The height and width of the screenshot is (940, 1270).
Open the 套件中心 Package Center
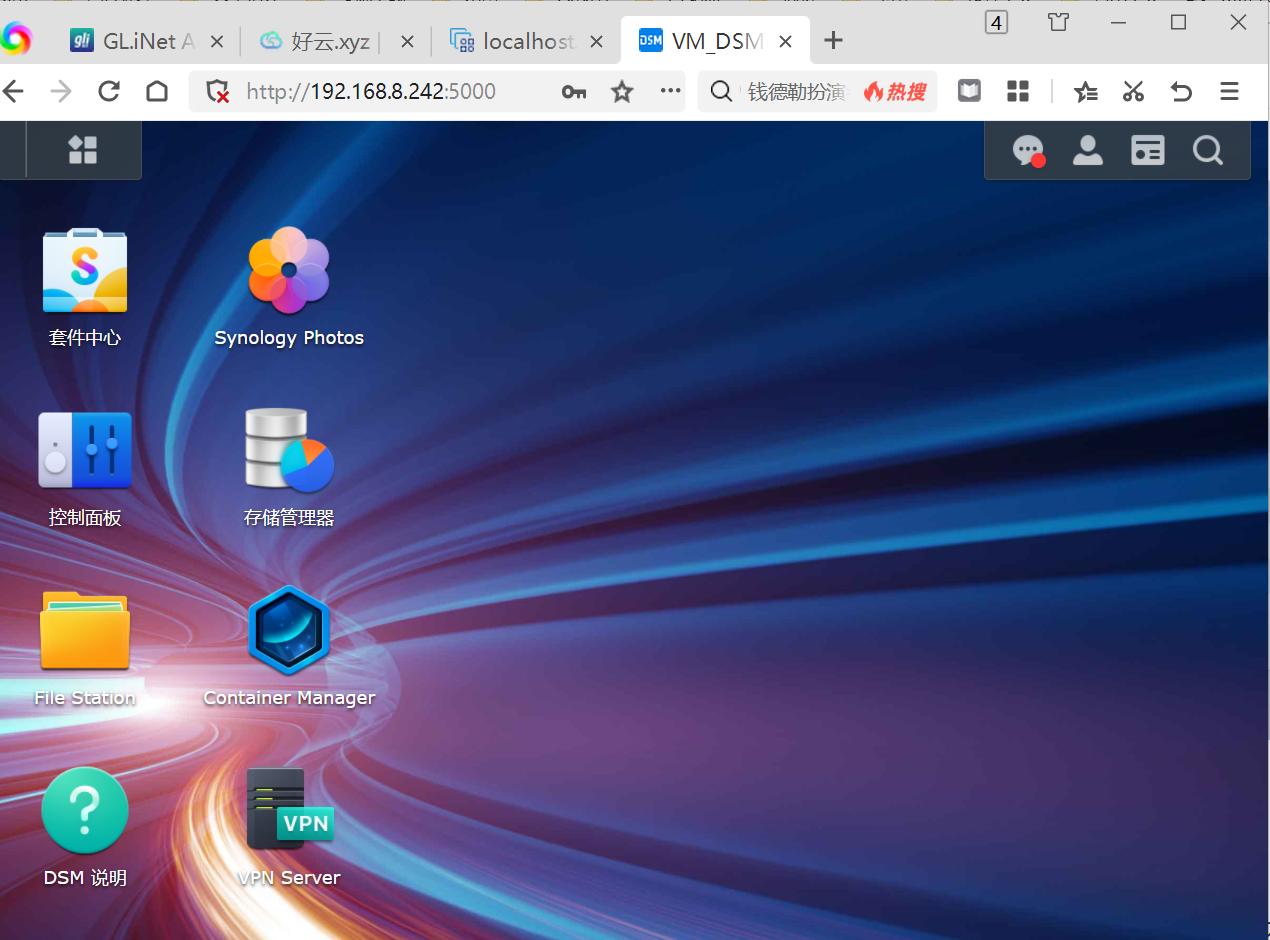pyautogui.click(x=85, y=270)
